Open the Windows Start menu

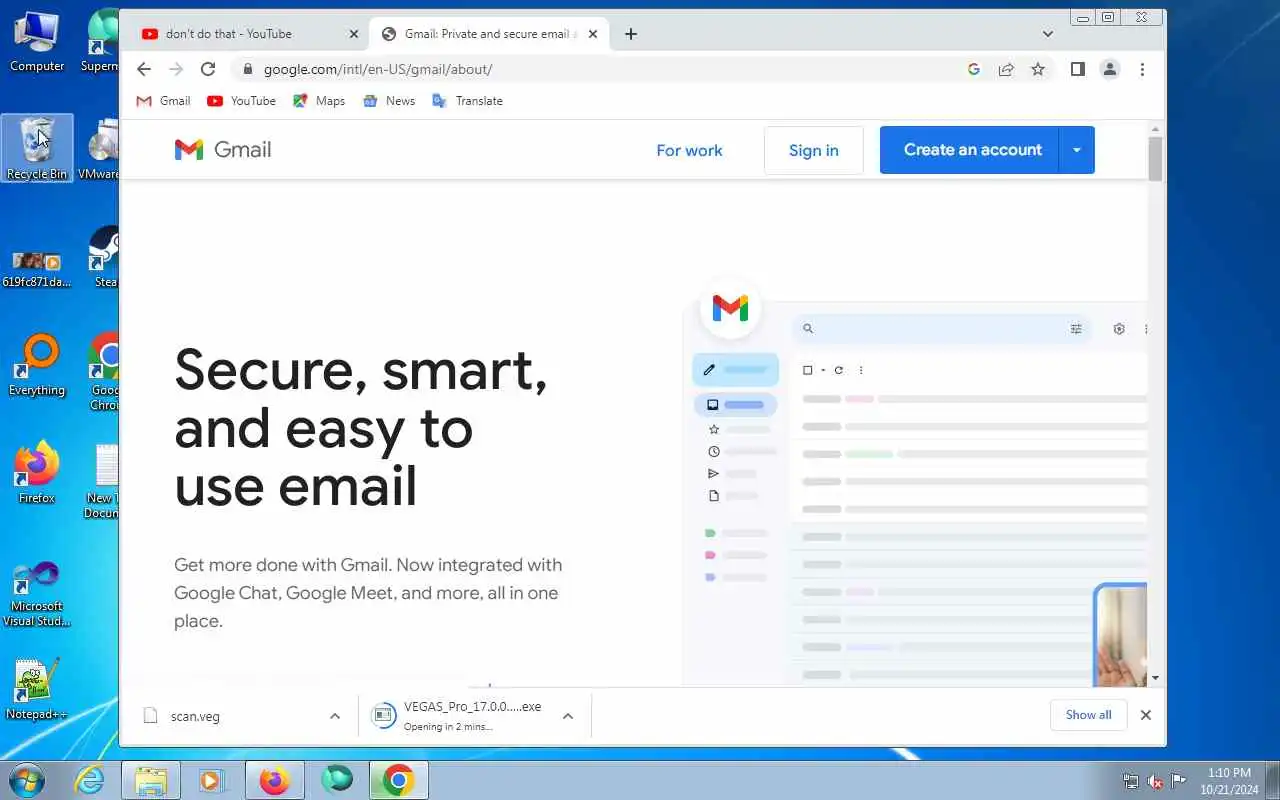26,780
